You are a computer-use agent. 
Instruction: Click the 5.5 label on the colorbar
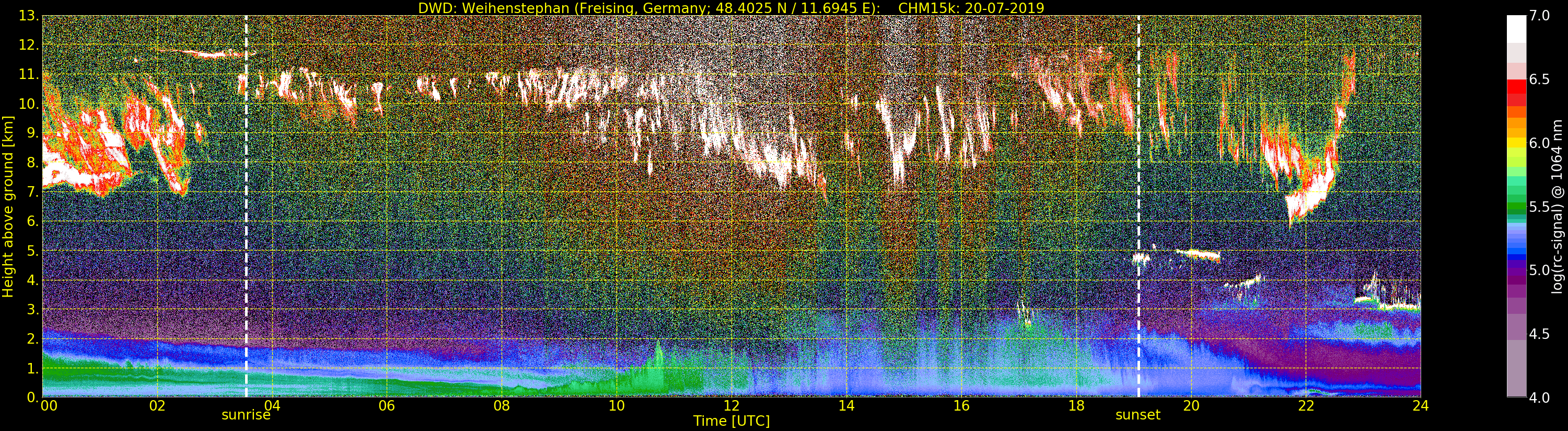(x=1539, y=207)
